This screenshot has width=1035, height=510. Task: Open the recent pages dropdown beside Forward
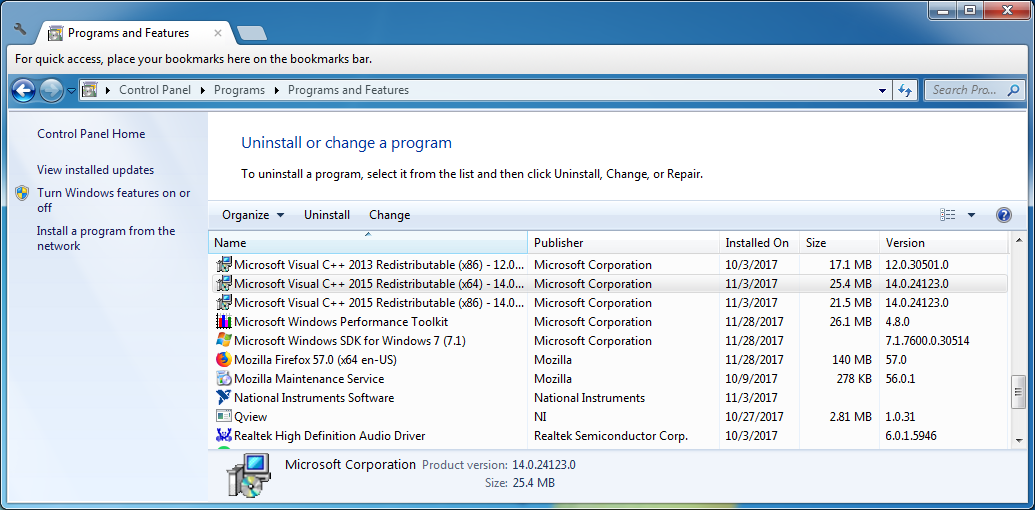71,91
